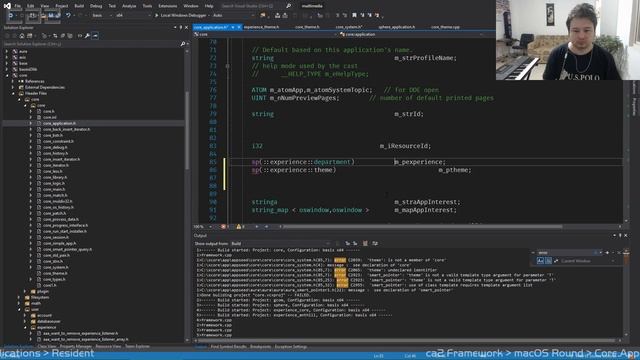640x360 pixels.
Task: Expand the plugin folder in tree
Action: coord(25,291)
